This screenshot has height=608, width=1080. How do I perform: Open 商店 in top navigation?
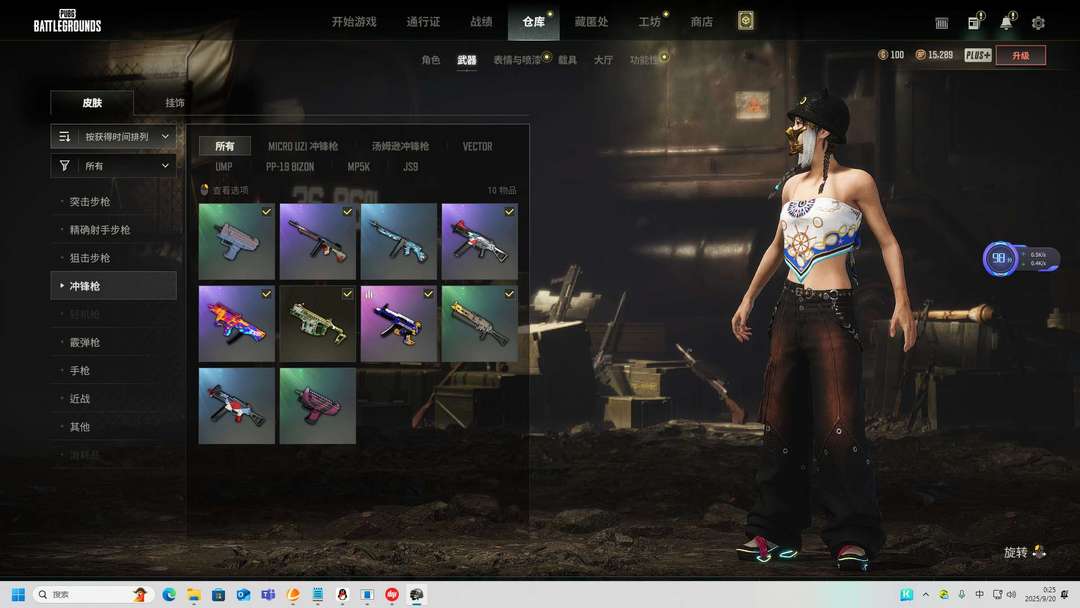tap(701, 22)
